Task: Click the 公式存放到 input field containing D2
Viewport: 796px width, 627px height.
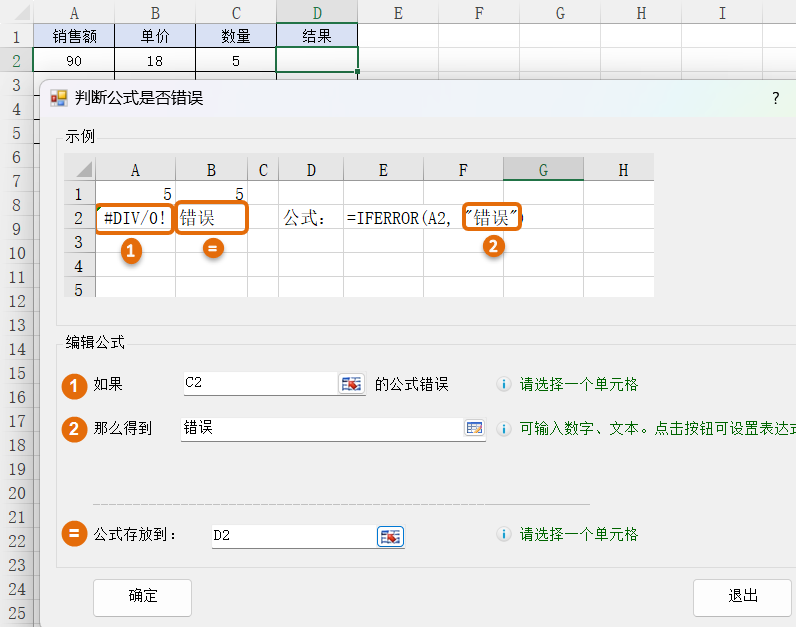Action: (292, 536)
